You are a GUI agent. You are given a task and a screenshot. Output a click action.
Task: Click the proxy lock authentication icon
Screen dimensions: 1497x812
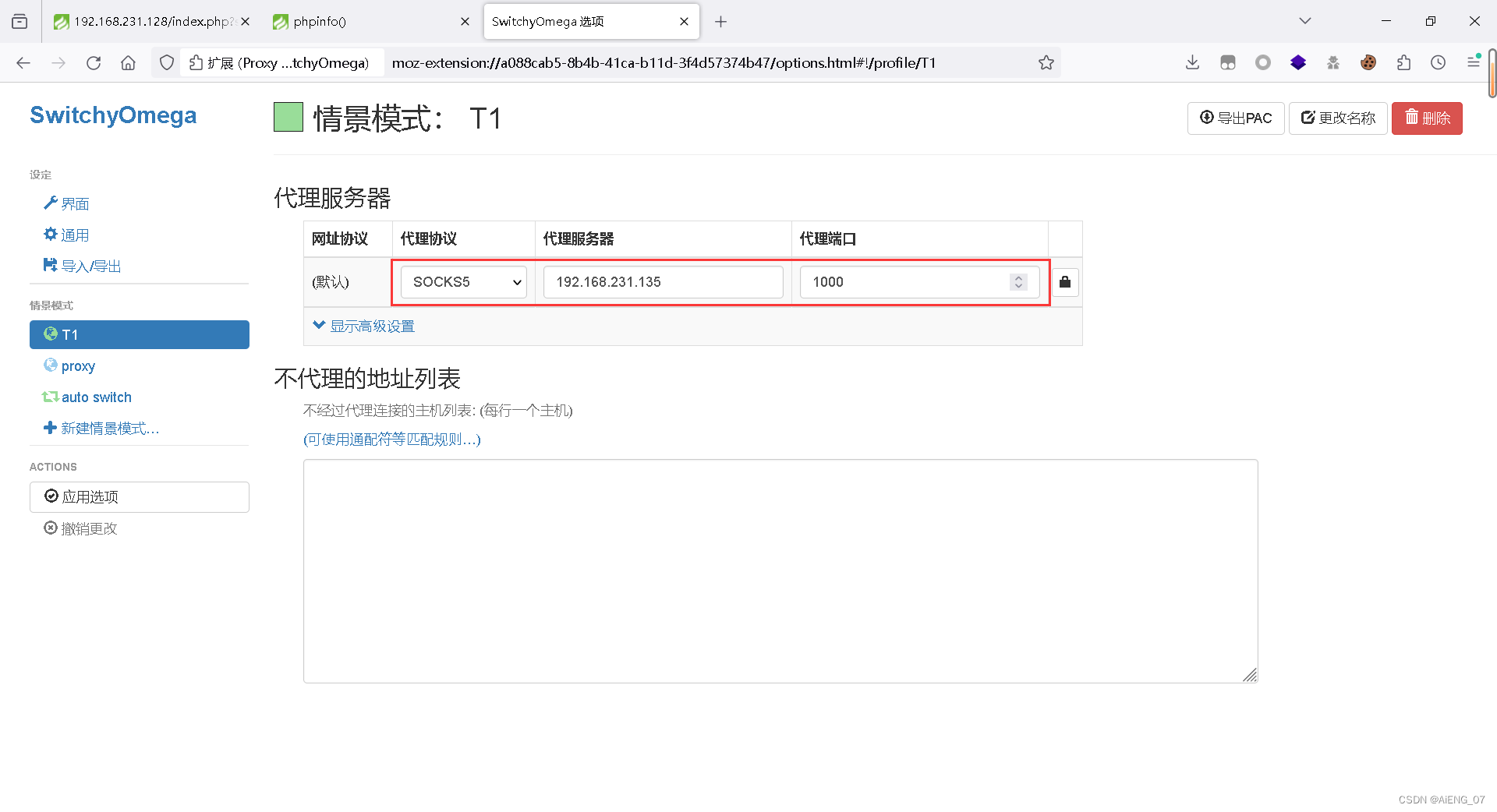coord(1065,282)
